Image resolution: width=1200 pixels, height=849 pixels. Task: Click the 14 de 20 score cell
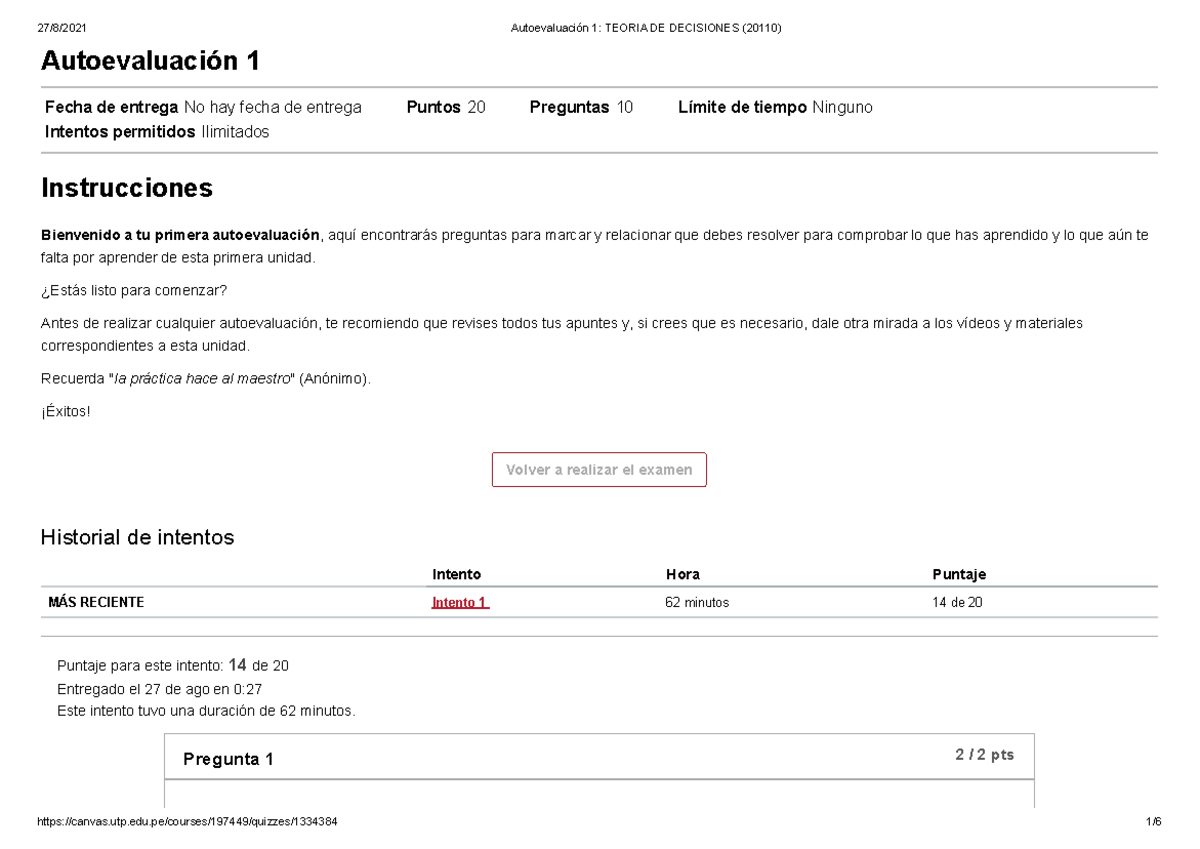[957, 603]
